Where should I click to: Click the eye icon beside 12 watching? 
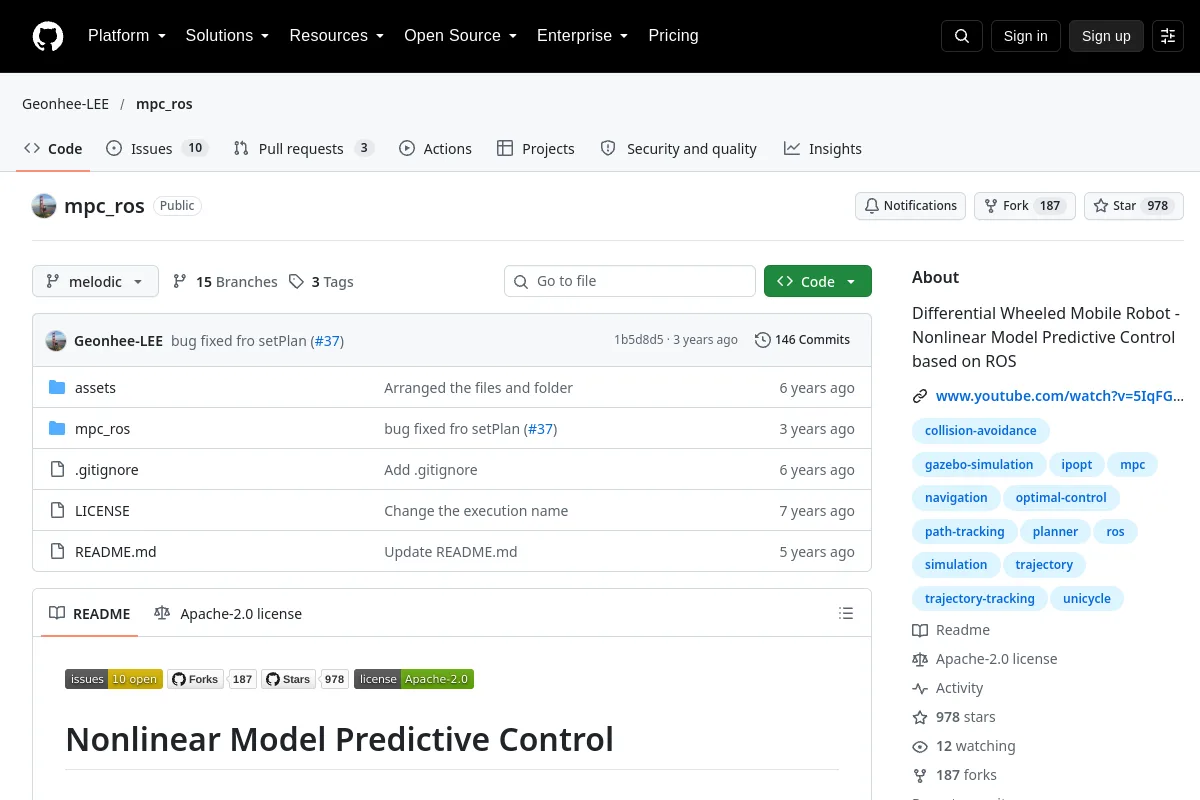[x=920, y=746]
